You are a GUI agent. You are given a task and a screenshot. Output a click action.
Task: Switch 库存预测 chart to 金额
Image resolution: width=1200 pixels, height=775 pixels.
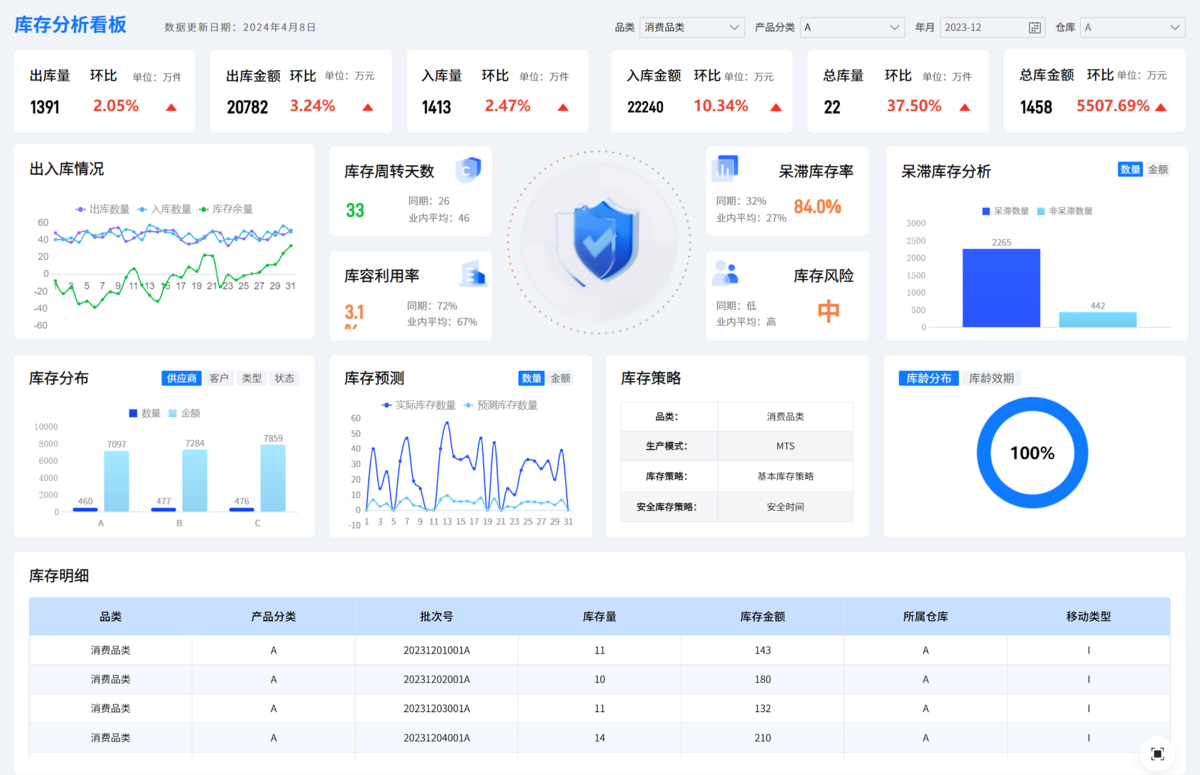point(559,378)
